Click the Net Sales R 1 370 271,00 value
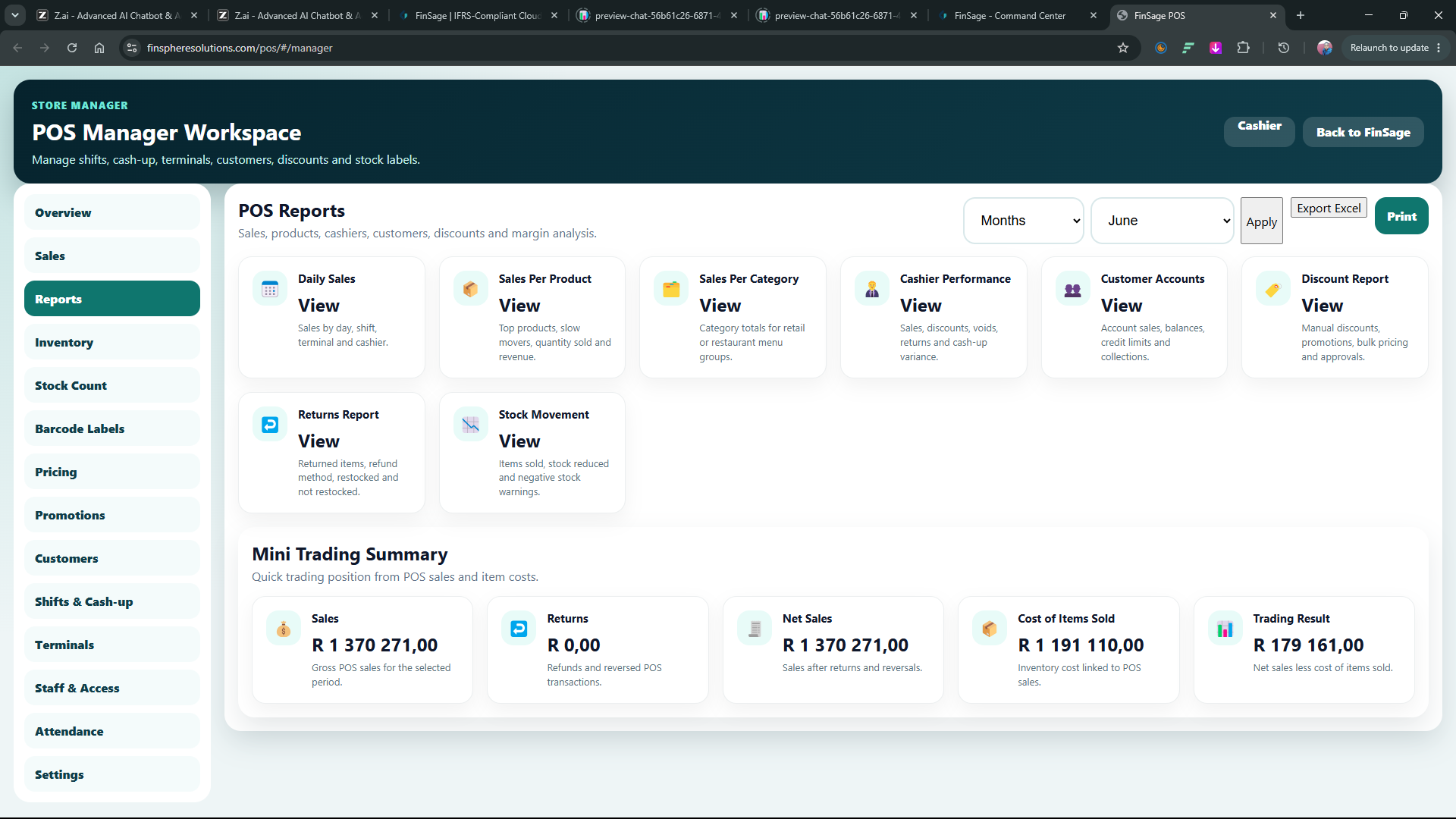This screenshot has height=819, width=1456. (845, 645)
